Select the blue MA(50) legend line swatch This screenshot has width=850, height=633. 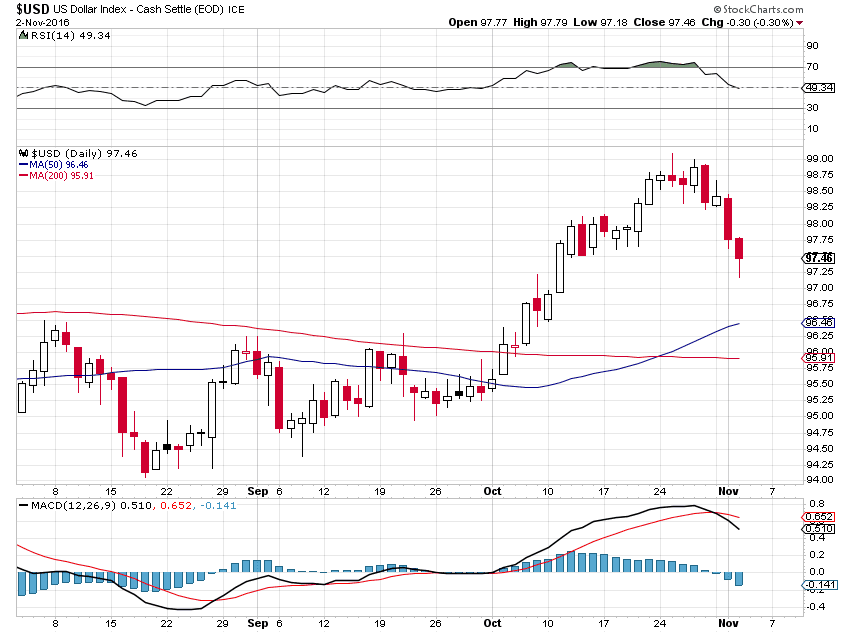point(23,164)
